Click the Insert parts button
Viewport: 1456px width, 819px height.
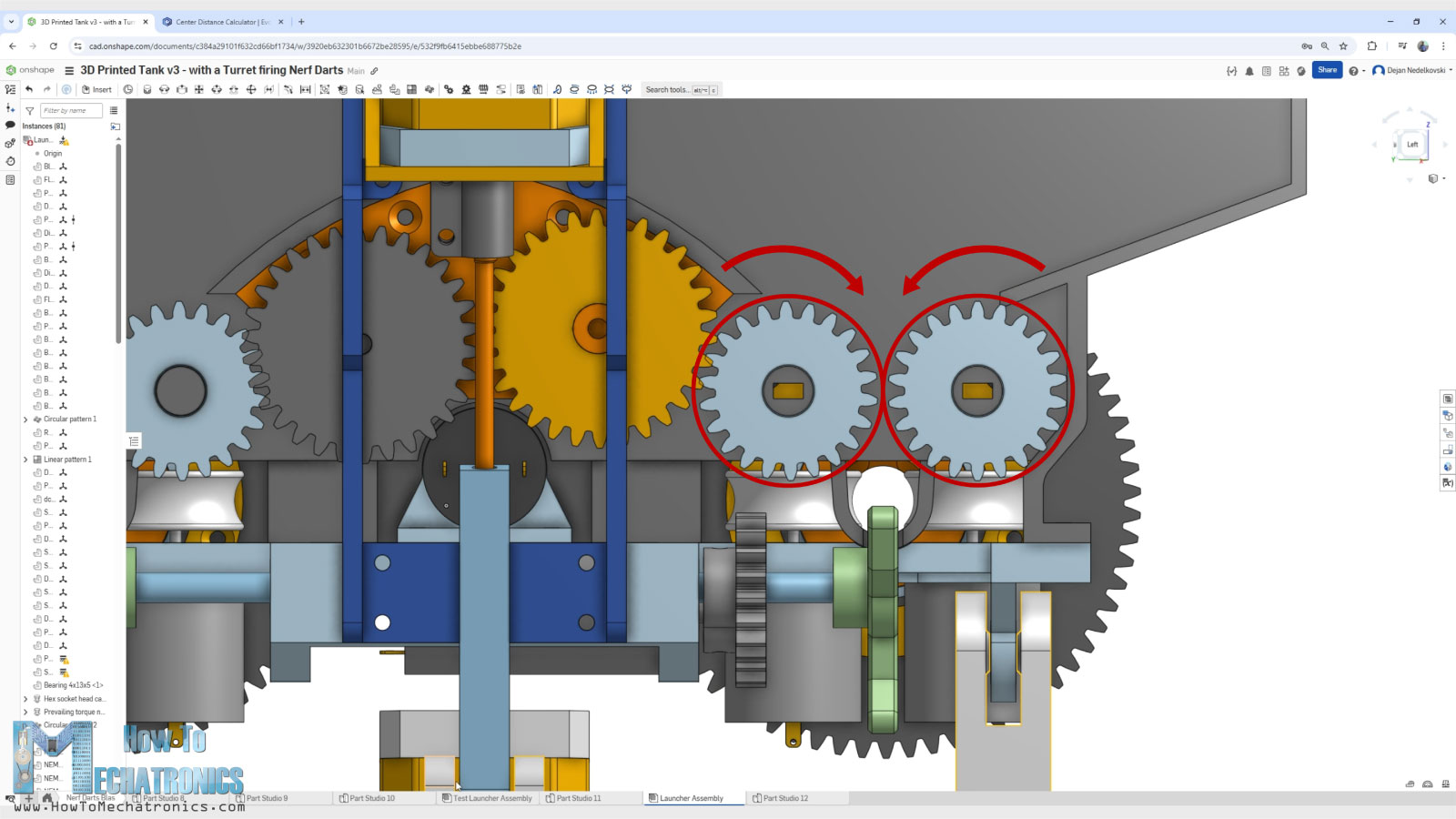tap(96, 89)
